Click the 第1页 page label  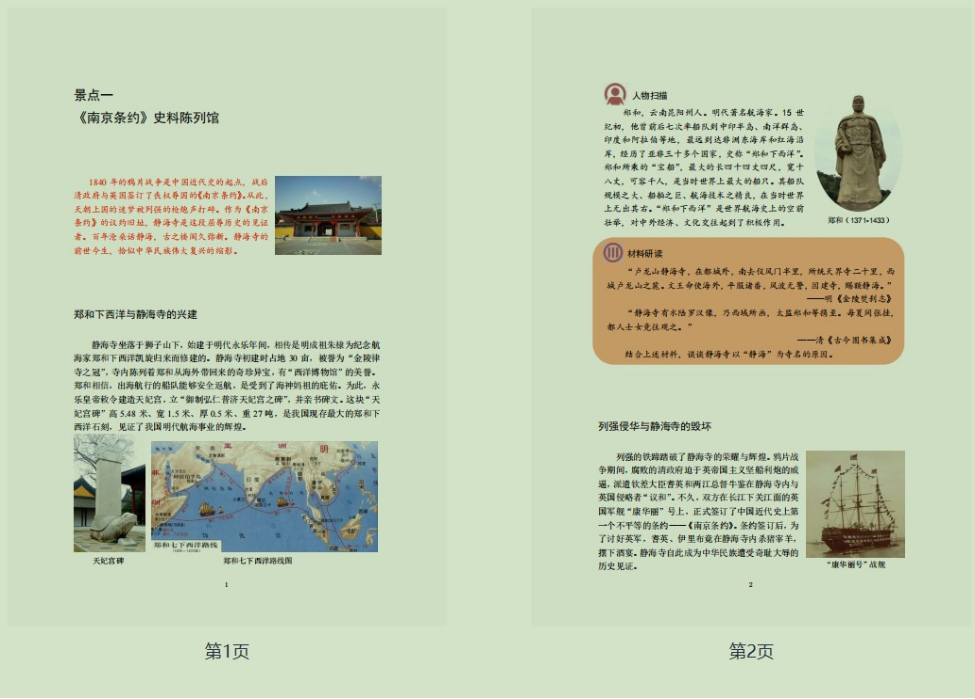point(227,652)
